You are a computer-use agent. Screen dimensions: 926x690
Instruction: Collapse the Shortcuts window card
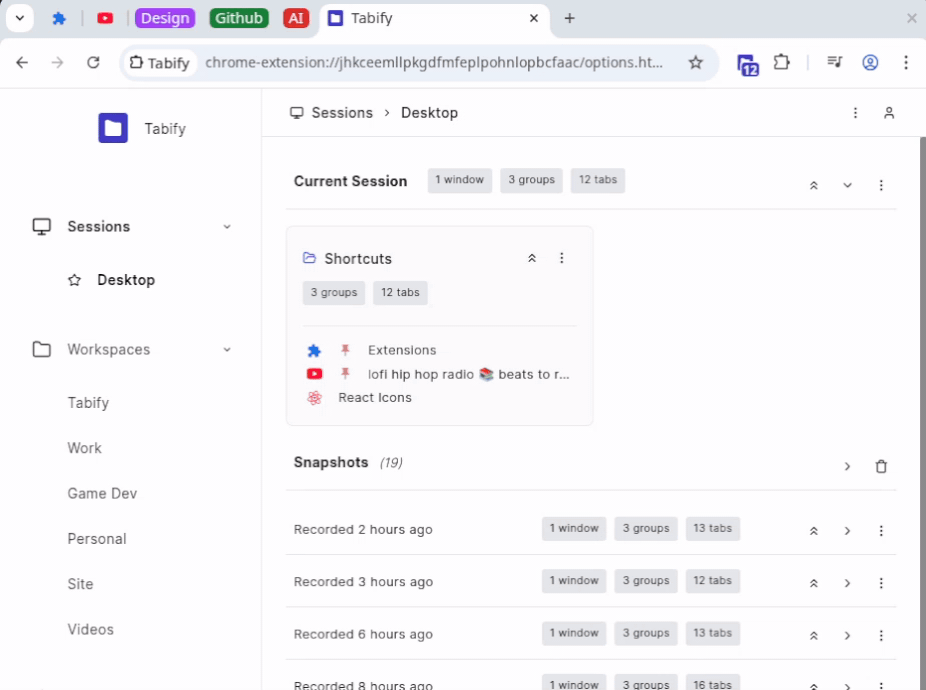click(532, 258)
